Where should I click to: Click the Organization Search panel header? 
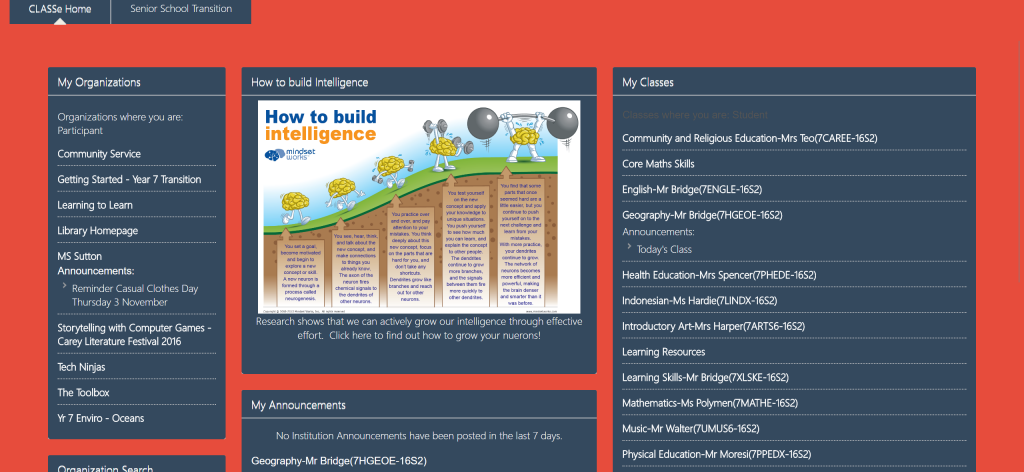pos(136,464)
